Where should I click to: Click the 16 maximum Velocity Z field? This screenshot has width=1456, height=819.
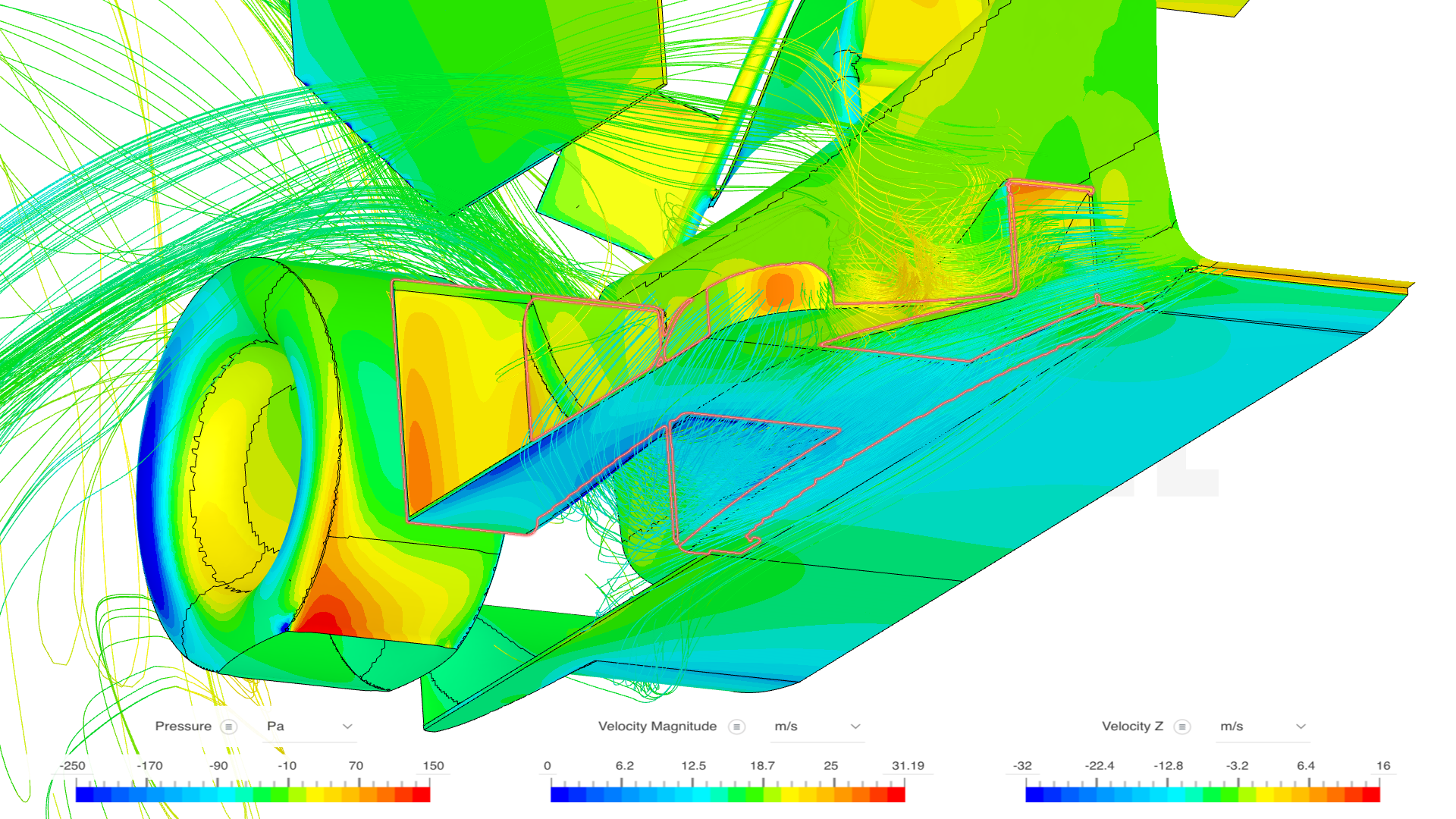click(1383, 766)
